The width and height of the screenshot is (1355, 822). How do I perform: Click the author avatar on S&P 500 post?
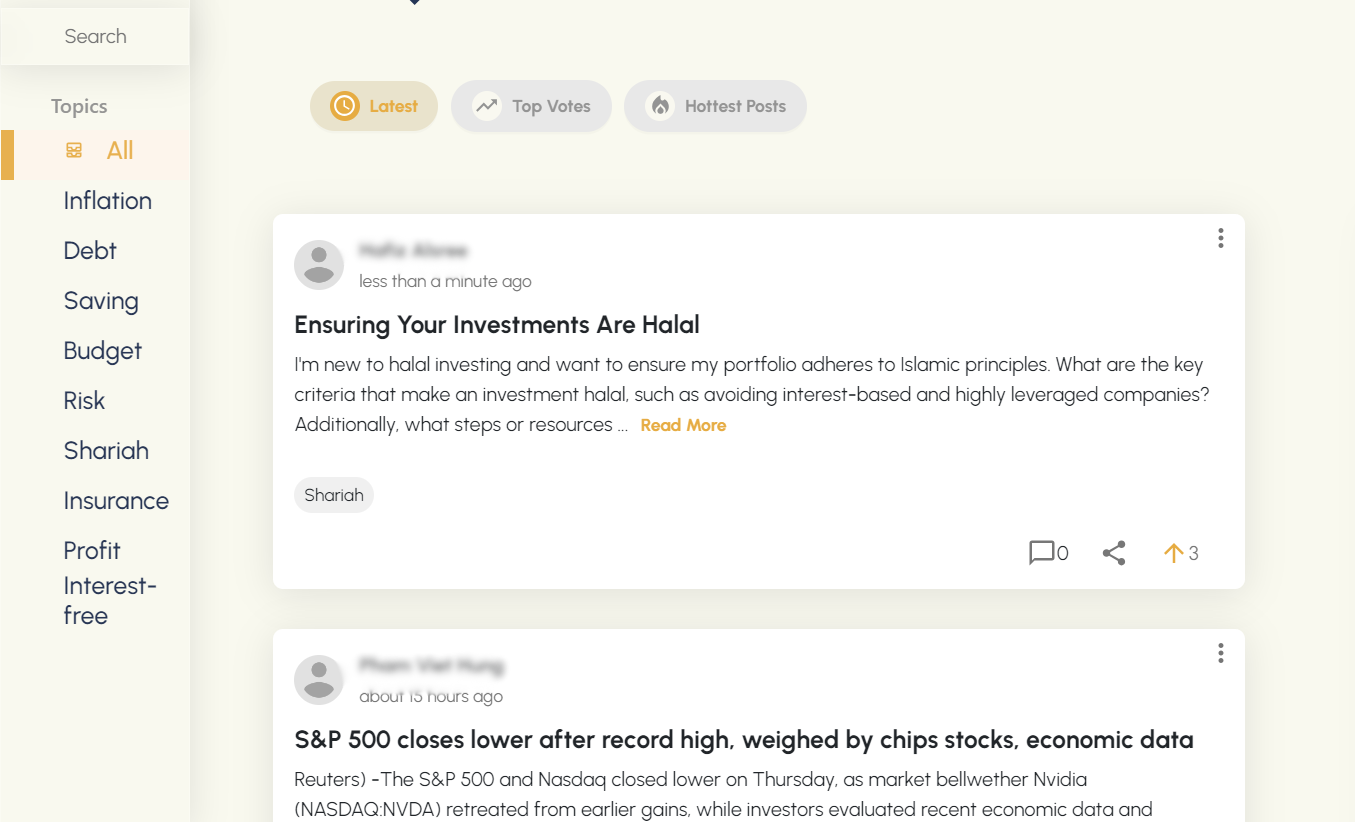tap(319, 680)
